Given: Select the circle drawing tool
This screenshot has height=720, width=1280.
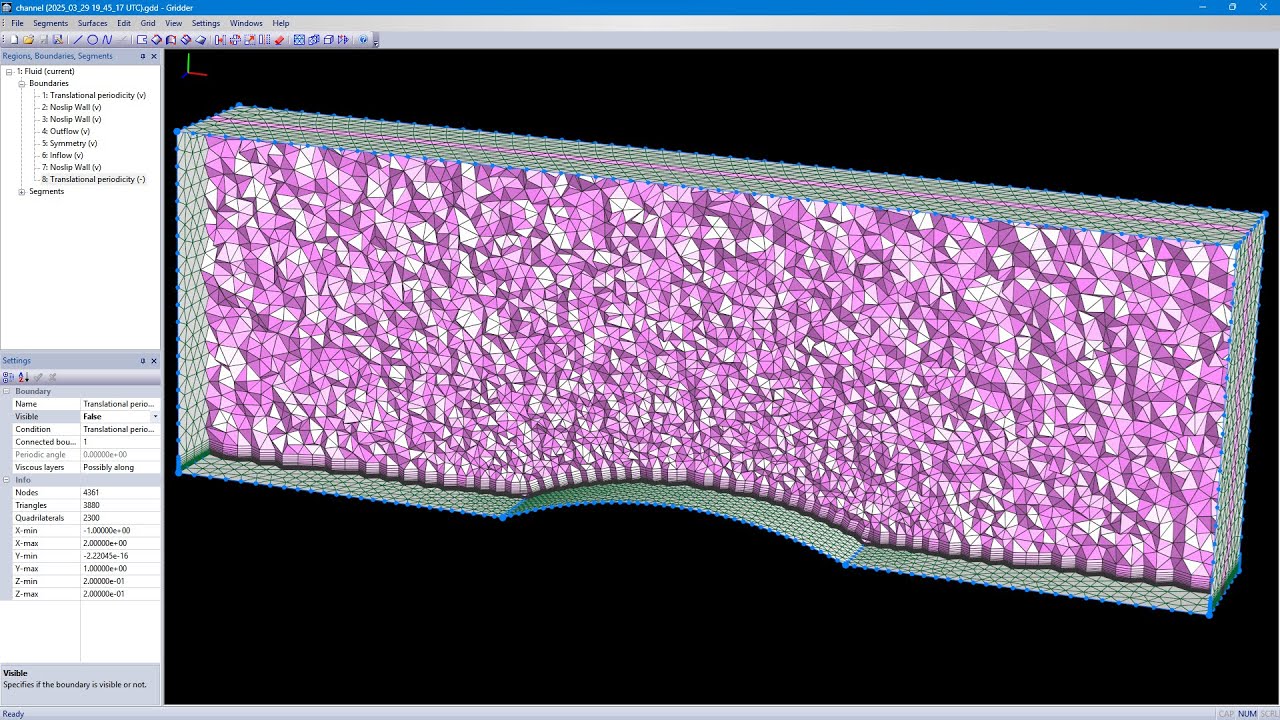Looking at the screenshot, I should tap(92, 40).
